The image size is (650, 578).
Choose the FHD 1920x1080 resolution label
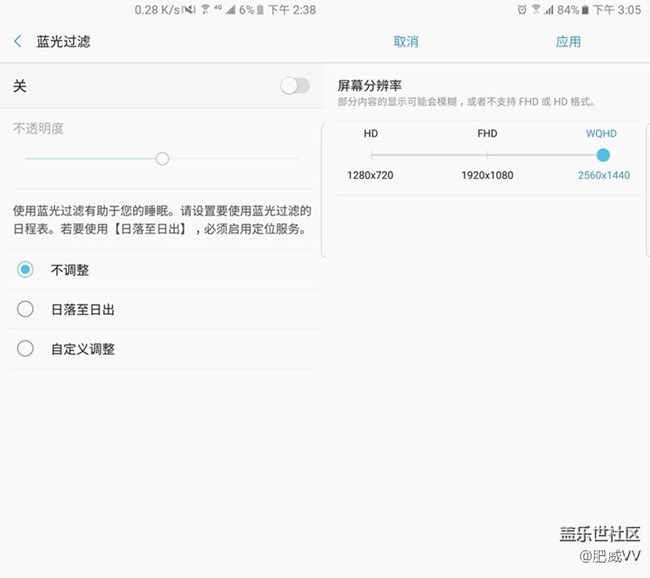click(x=487, y=175)
